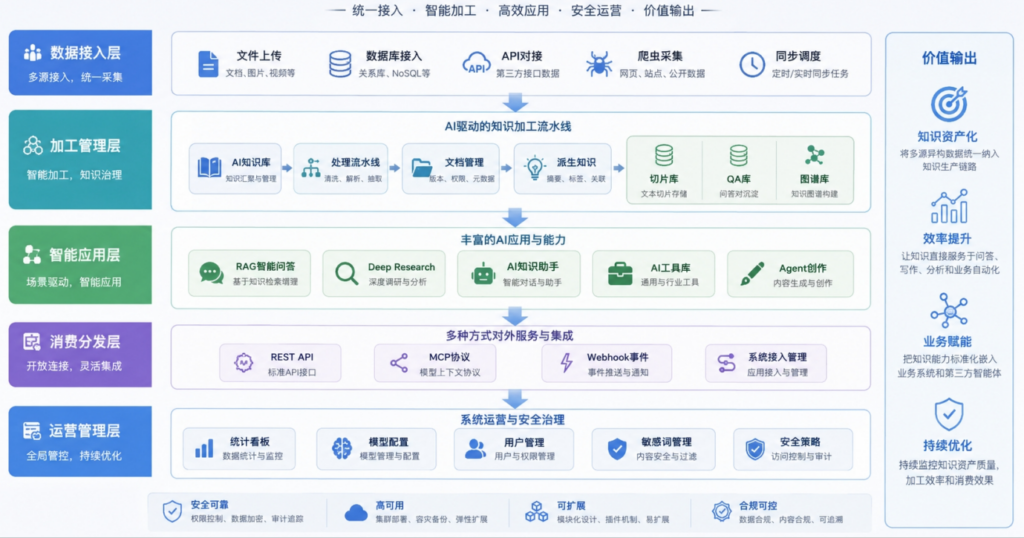
Task: Click the API对接 cloud icon
Action: pyautogui.click(x=476, y=64)
